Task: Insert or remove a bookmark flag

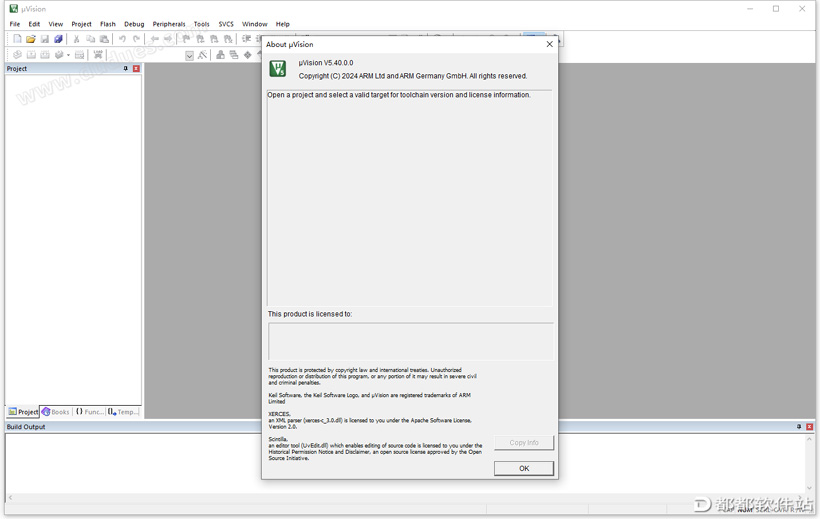Action: coord(186,39)
